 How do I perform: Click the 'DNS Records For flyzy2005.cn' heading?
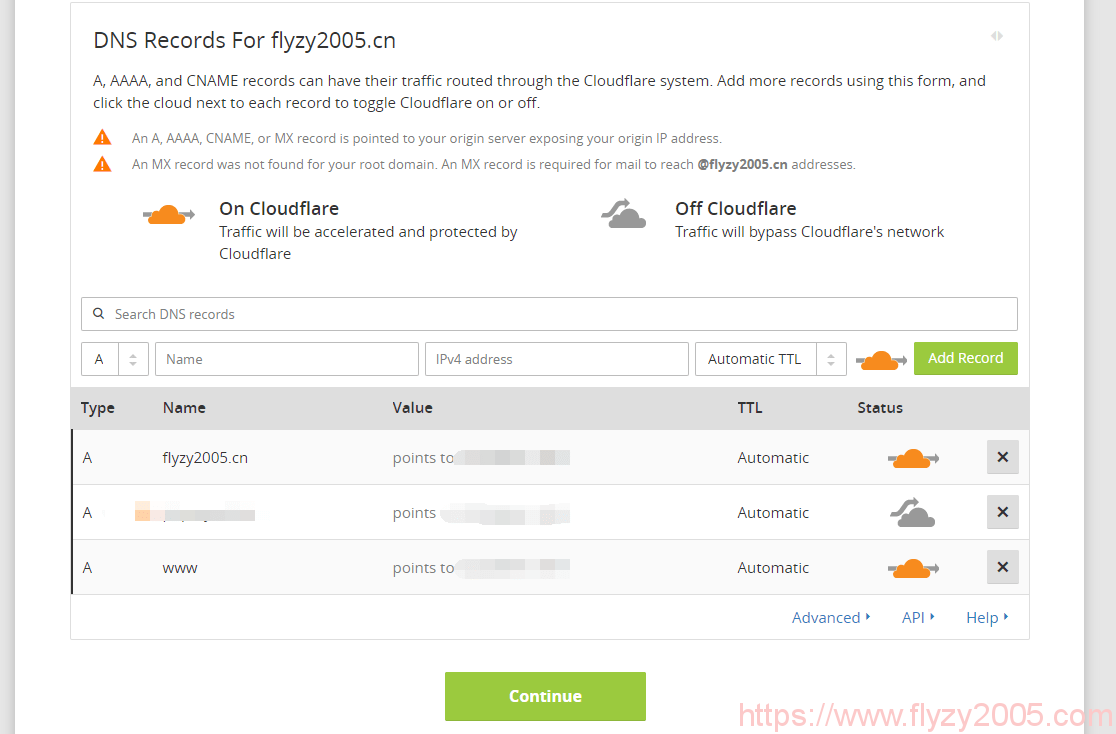[x=244, y=41]
